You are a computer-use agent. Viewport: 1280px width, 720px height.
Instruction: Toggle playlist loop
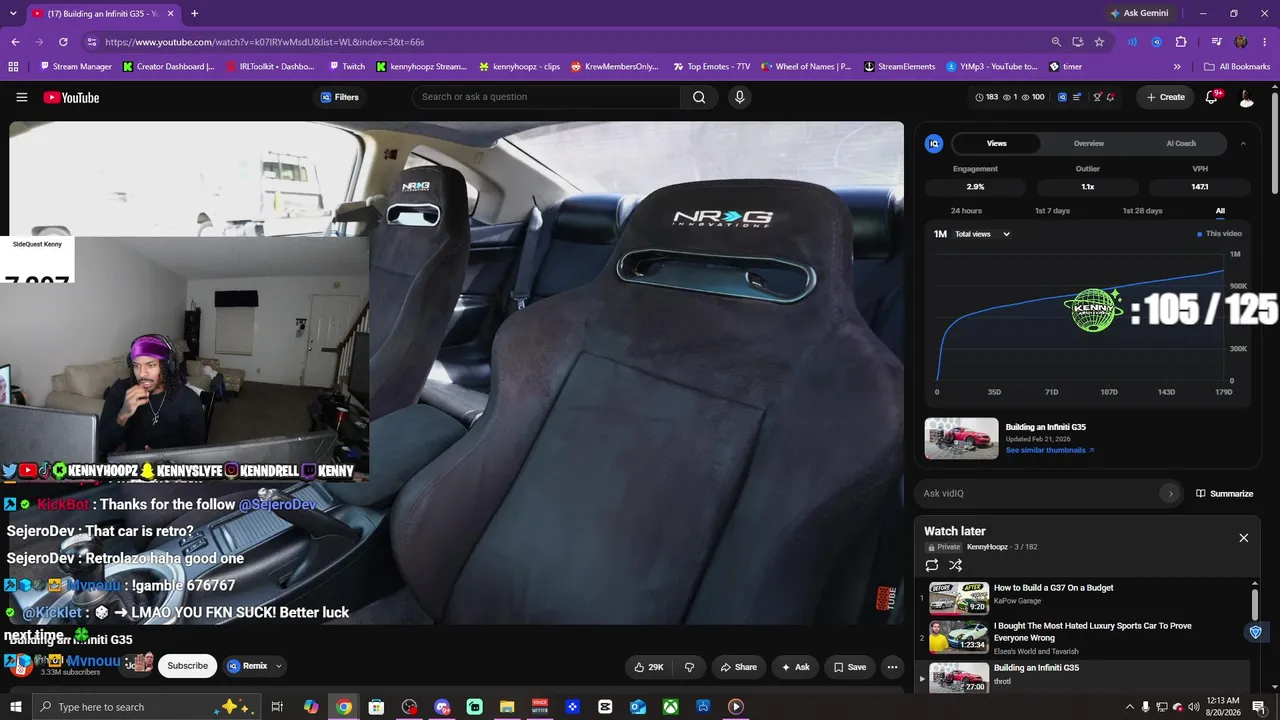[932, 565]
